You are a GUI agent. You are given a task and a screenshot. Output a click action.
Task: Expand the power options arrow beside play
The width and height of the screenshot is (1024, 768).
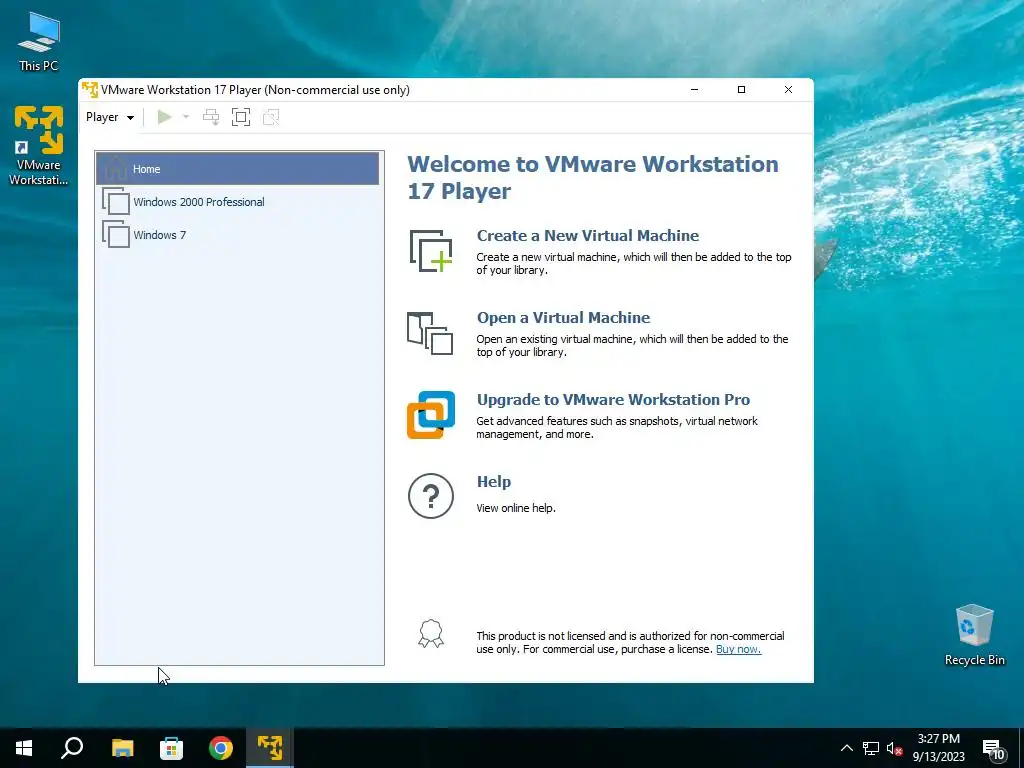point(186,117)
